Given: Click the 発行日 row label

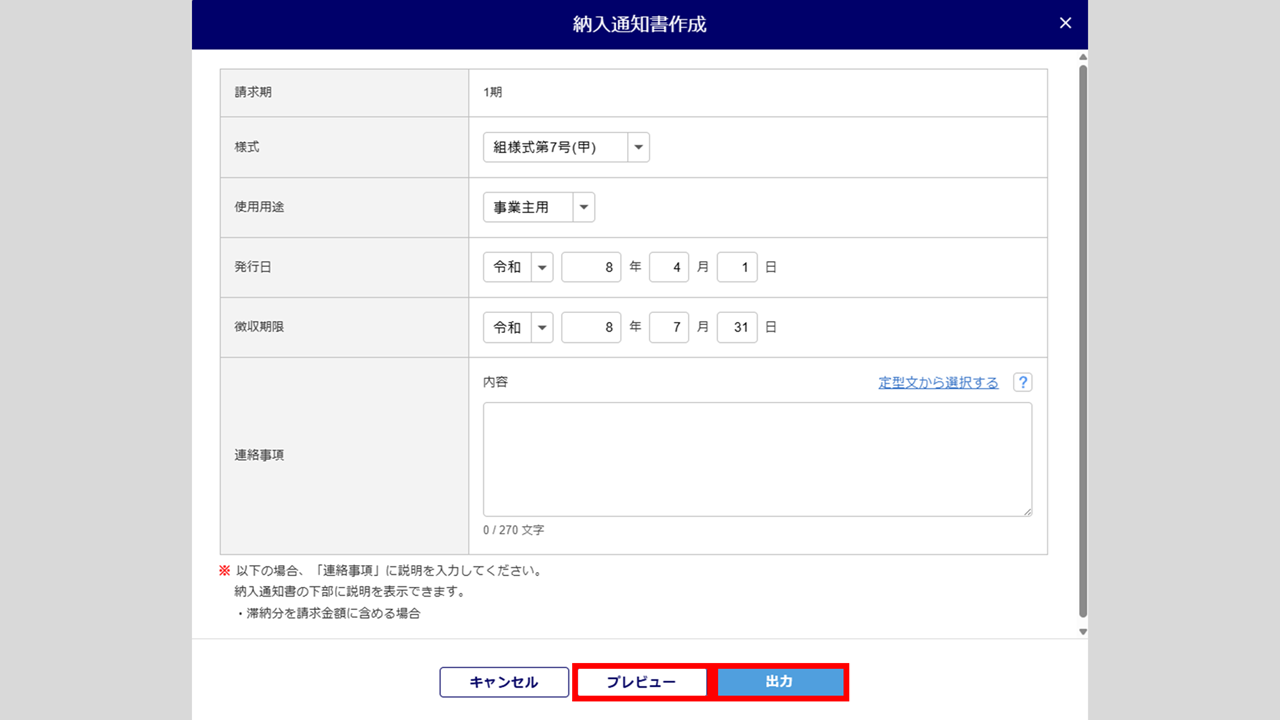Looking at the screenshot, I should point(253,267).
